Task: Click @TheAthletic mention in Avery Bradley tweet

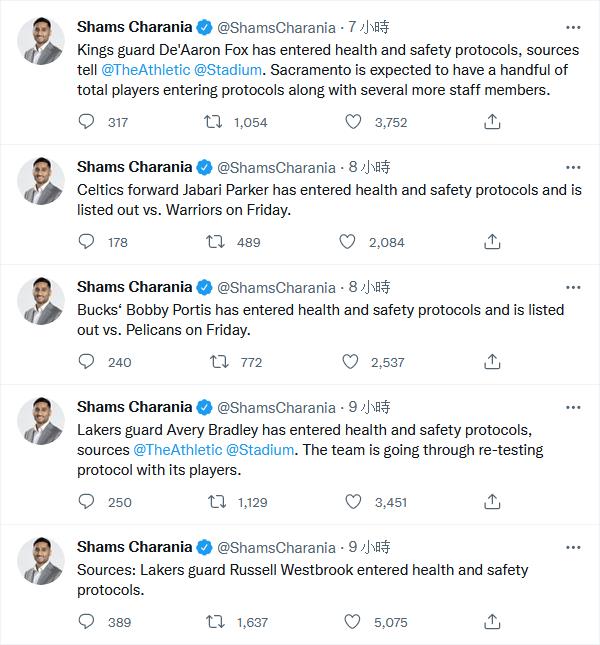Action: 177,450
